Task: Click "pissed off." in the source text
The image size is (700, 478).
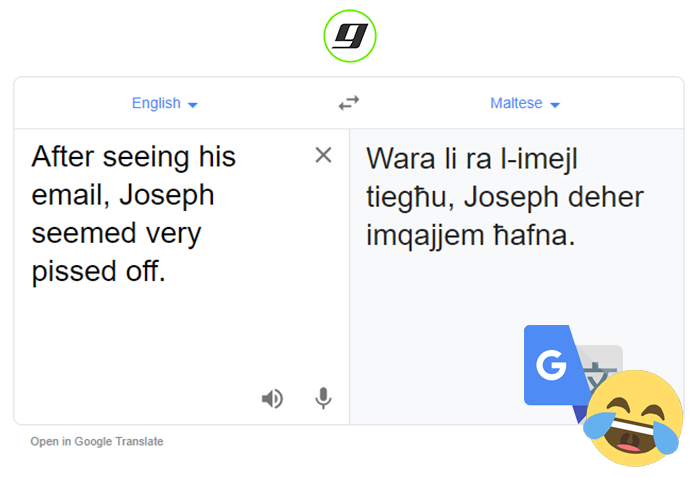Action: click(x=99, y=272)
